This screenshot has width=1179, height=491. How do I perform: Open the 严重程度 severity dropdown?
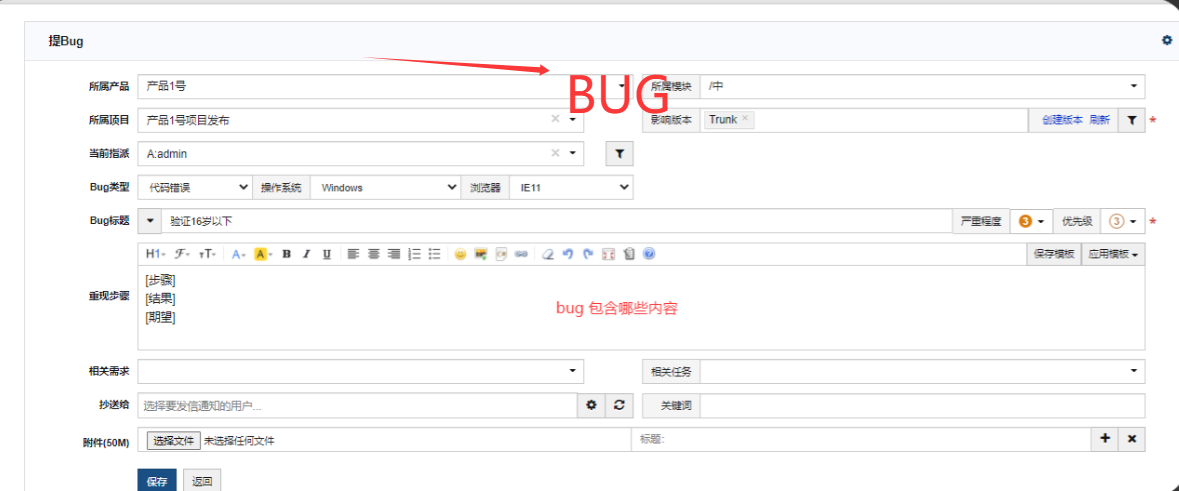pyautogui.click(x=1031, y=221)
